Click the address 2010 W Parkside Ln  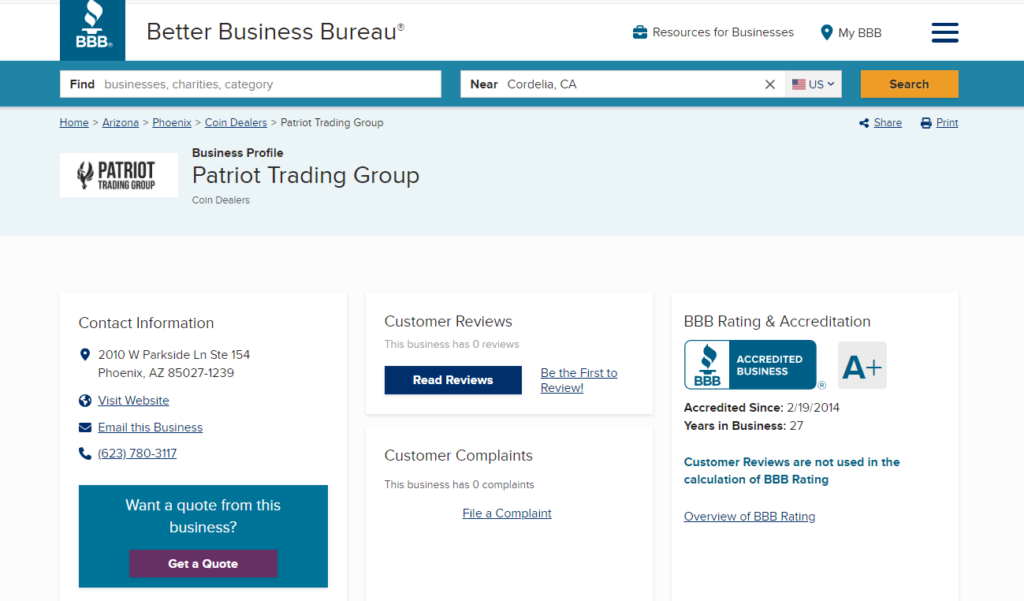coord(174,364)
